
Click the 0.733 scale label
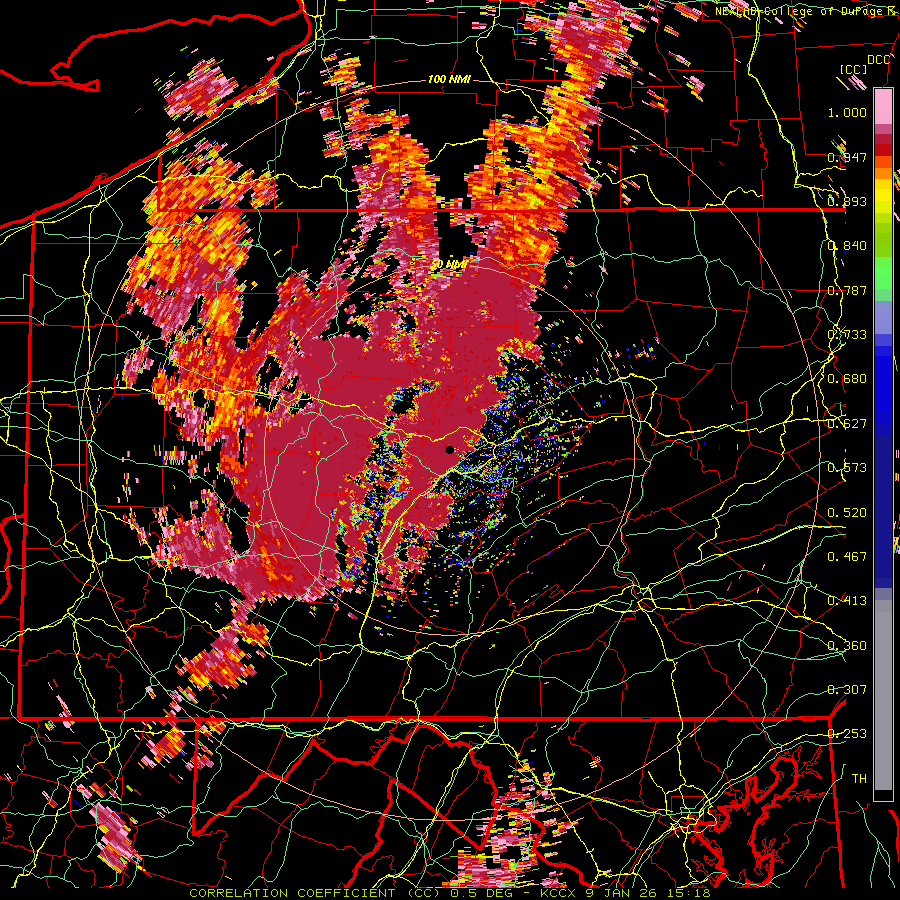tap(847, 335)
